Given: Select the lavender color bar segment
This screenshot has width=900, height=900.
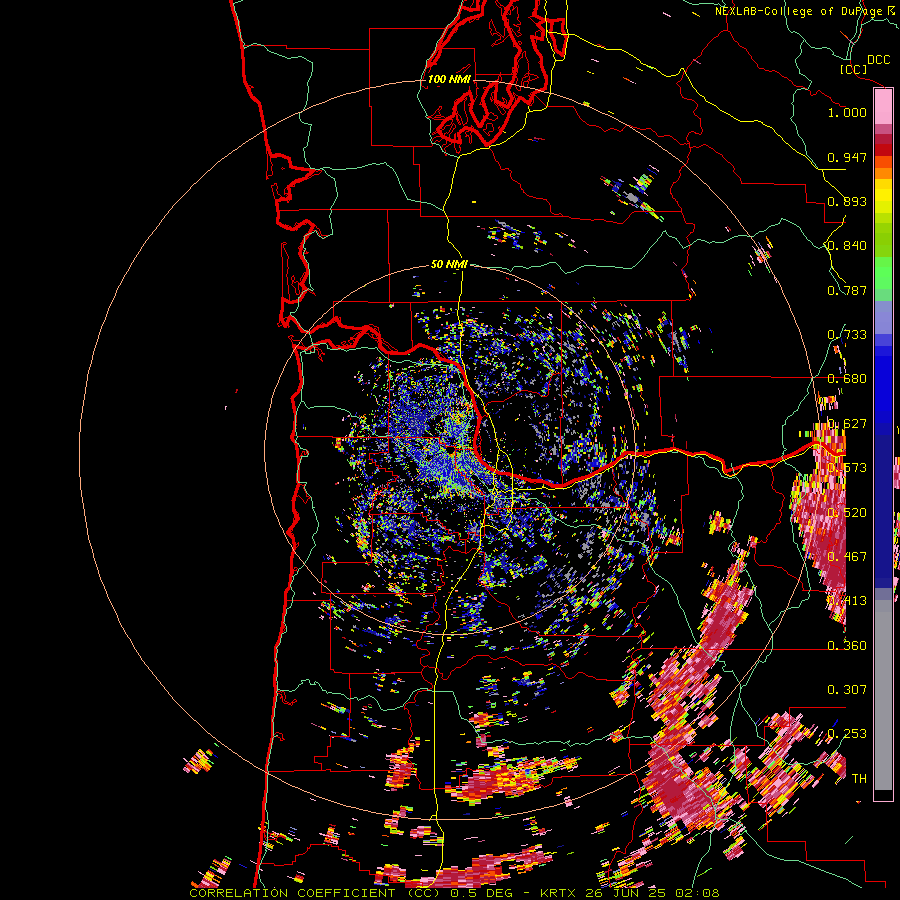Looking at the screenshot, I should [x=883, y=317].
